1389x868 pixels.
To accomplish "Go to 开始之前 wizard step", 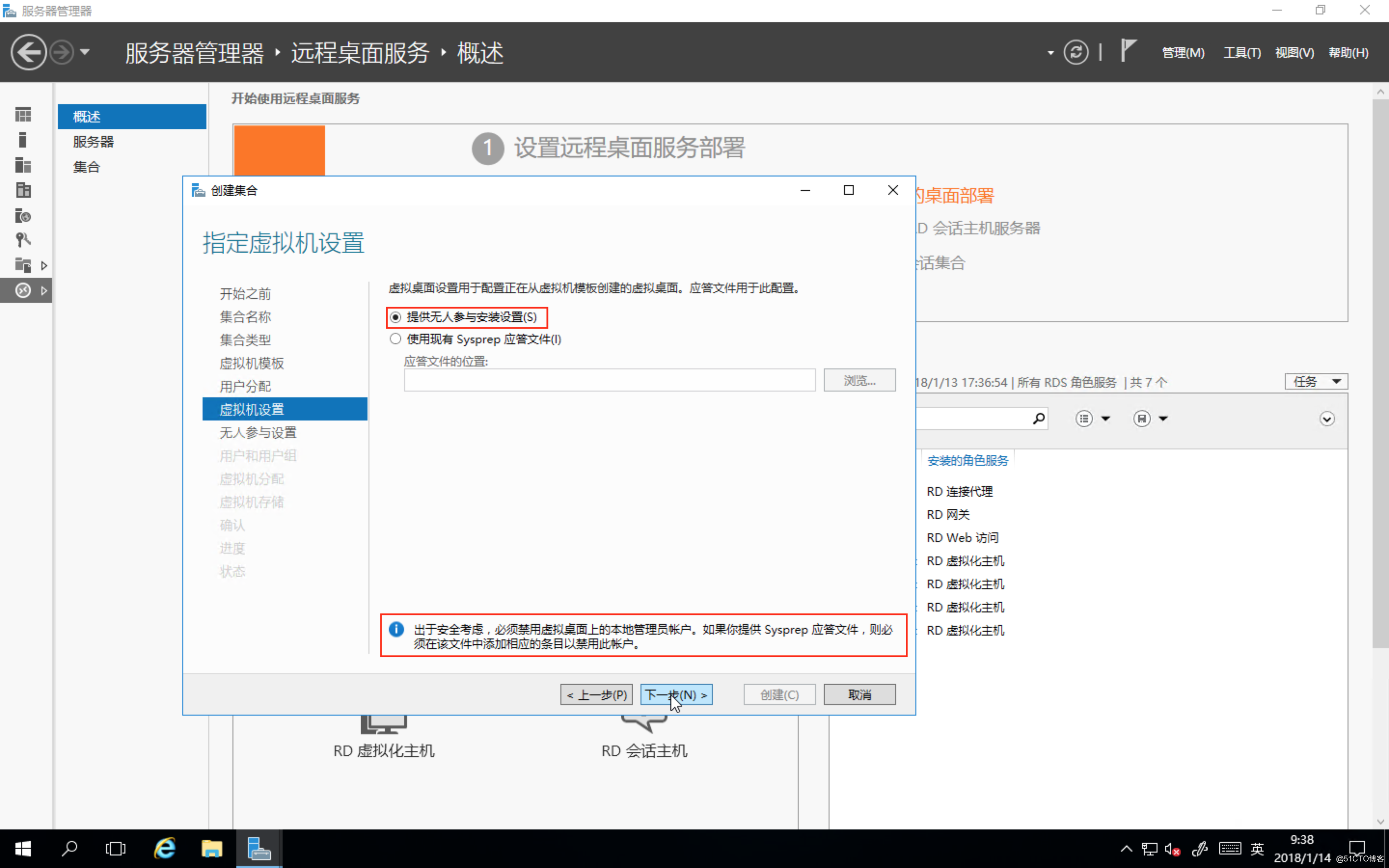I will coord(245,294).
